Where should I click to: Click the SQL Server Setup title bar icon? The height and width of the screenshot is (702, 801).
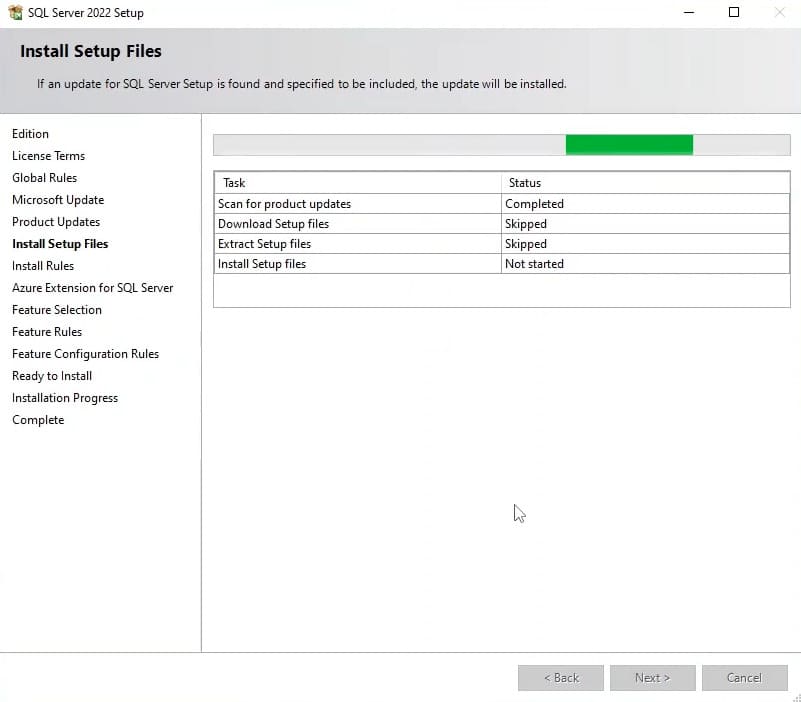point(15,13)
